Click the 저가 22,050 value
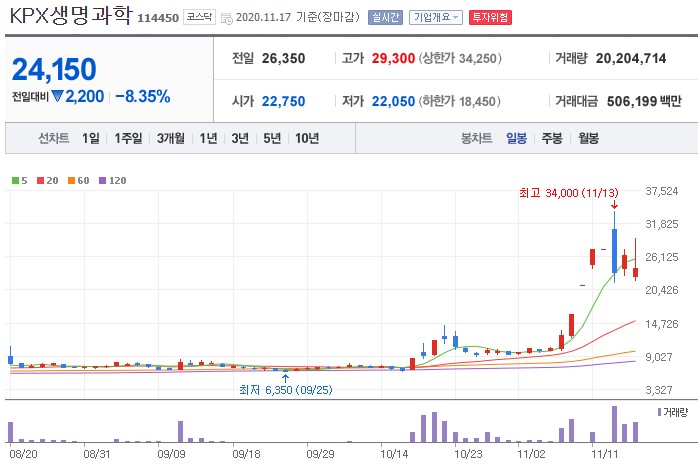The width and height of the screenshot is (698, 468). (x=393, y=102)
